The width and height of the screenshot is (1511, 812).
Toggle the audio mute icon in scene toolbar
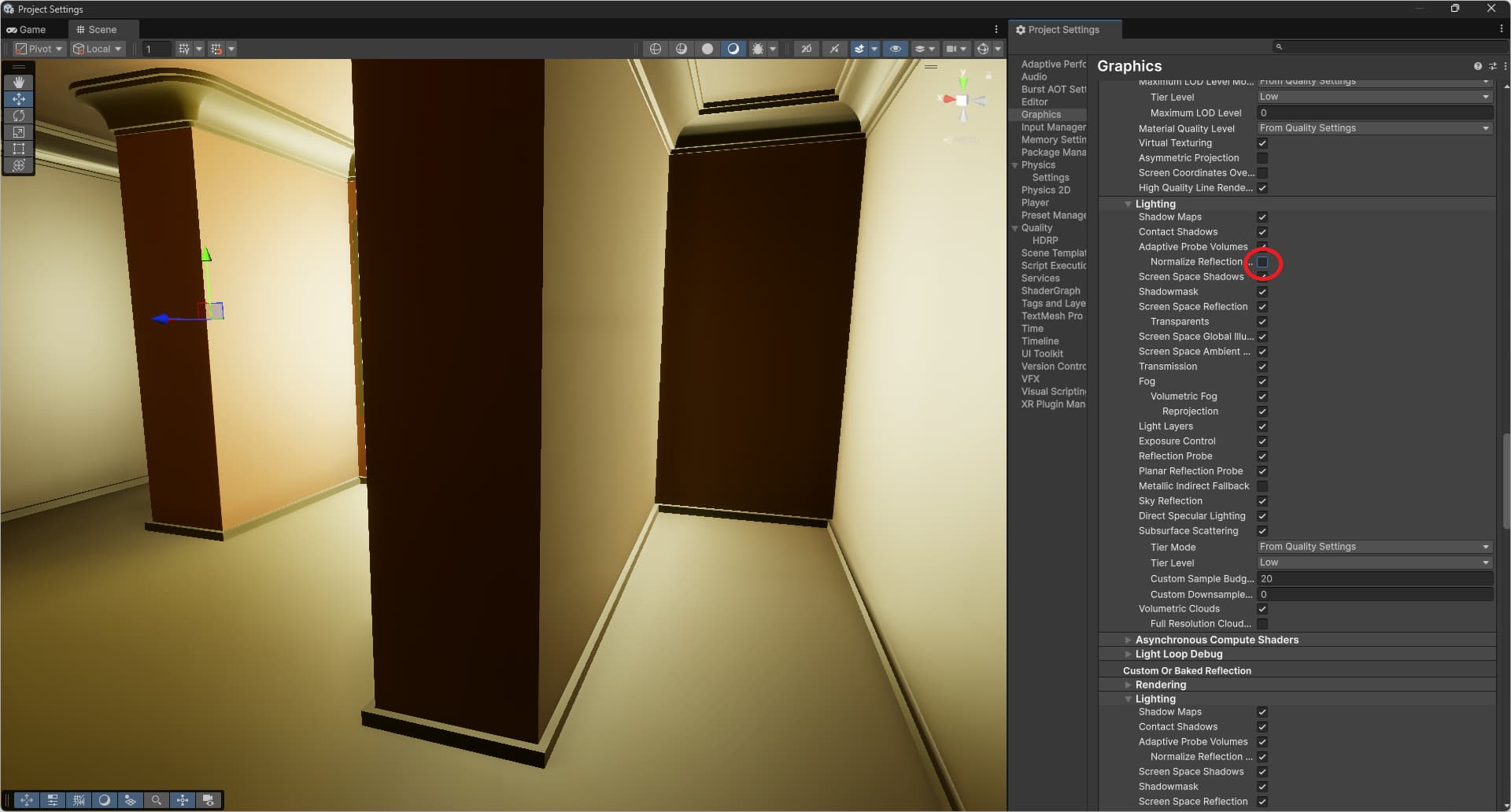pos(834,48)
